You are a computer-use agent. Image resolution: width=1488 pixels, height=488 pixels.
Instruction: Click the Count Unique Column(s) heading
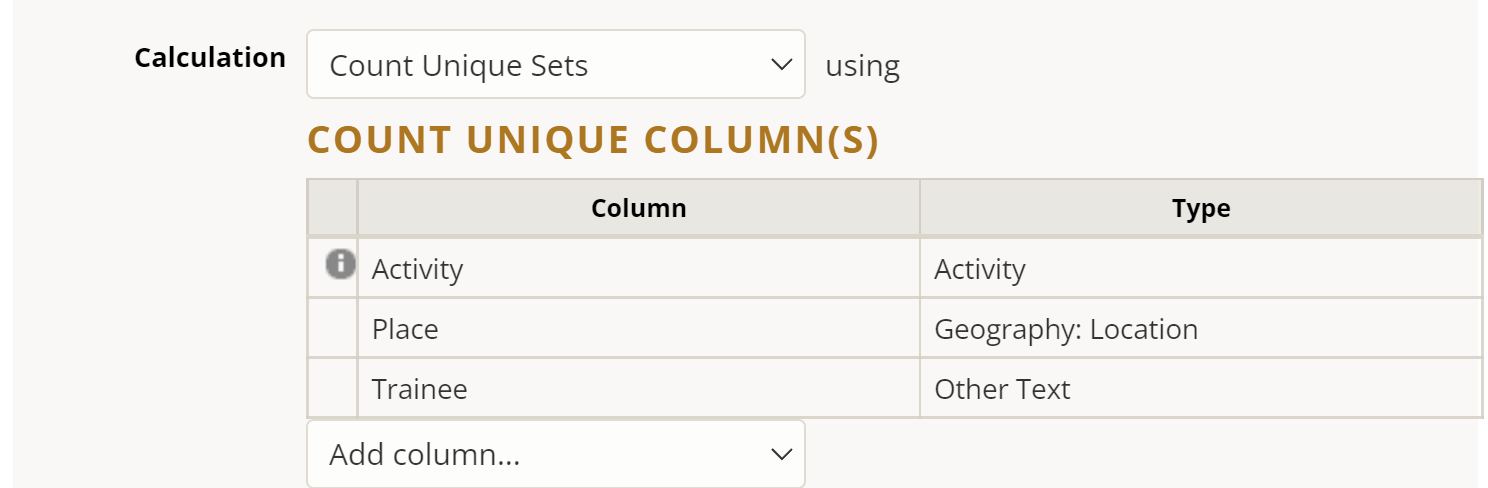[593, 141]
